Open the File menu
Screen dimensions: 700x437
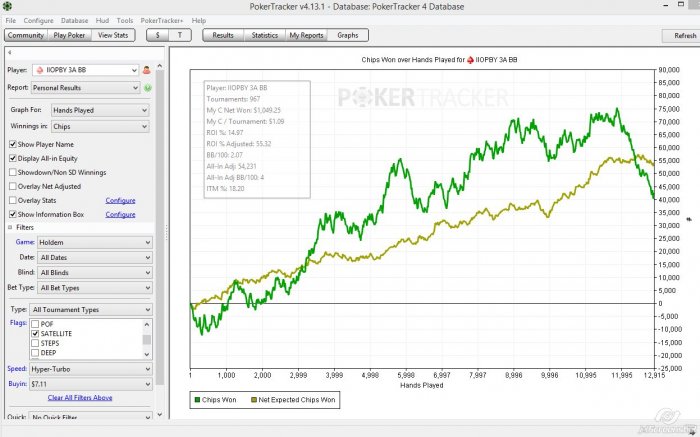coord(11,21)
